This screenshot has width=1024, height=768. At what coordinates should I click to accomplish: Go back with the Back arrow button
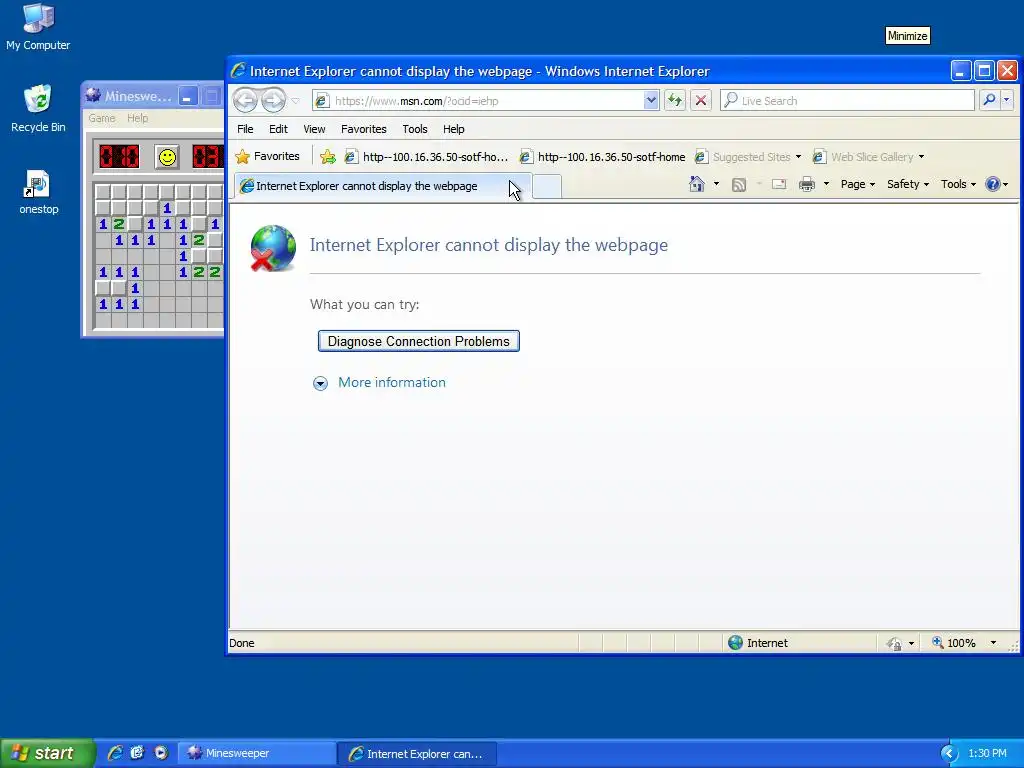246,101
